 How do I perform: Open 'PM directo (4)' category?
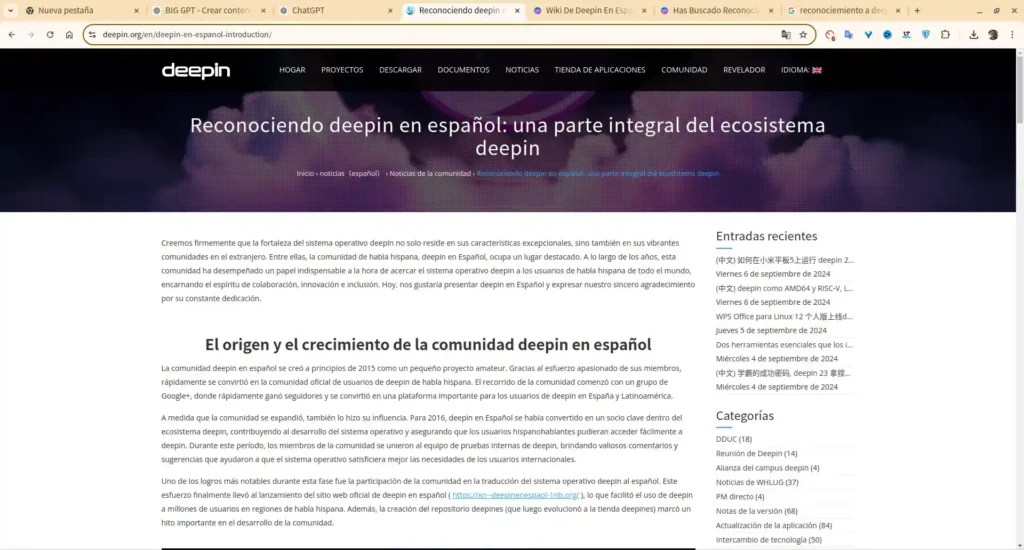(x=740, y=496)
